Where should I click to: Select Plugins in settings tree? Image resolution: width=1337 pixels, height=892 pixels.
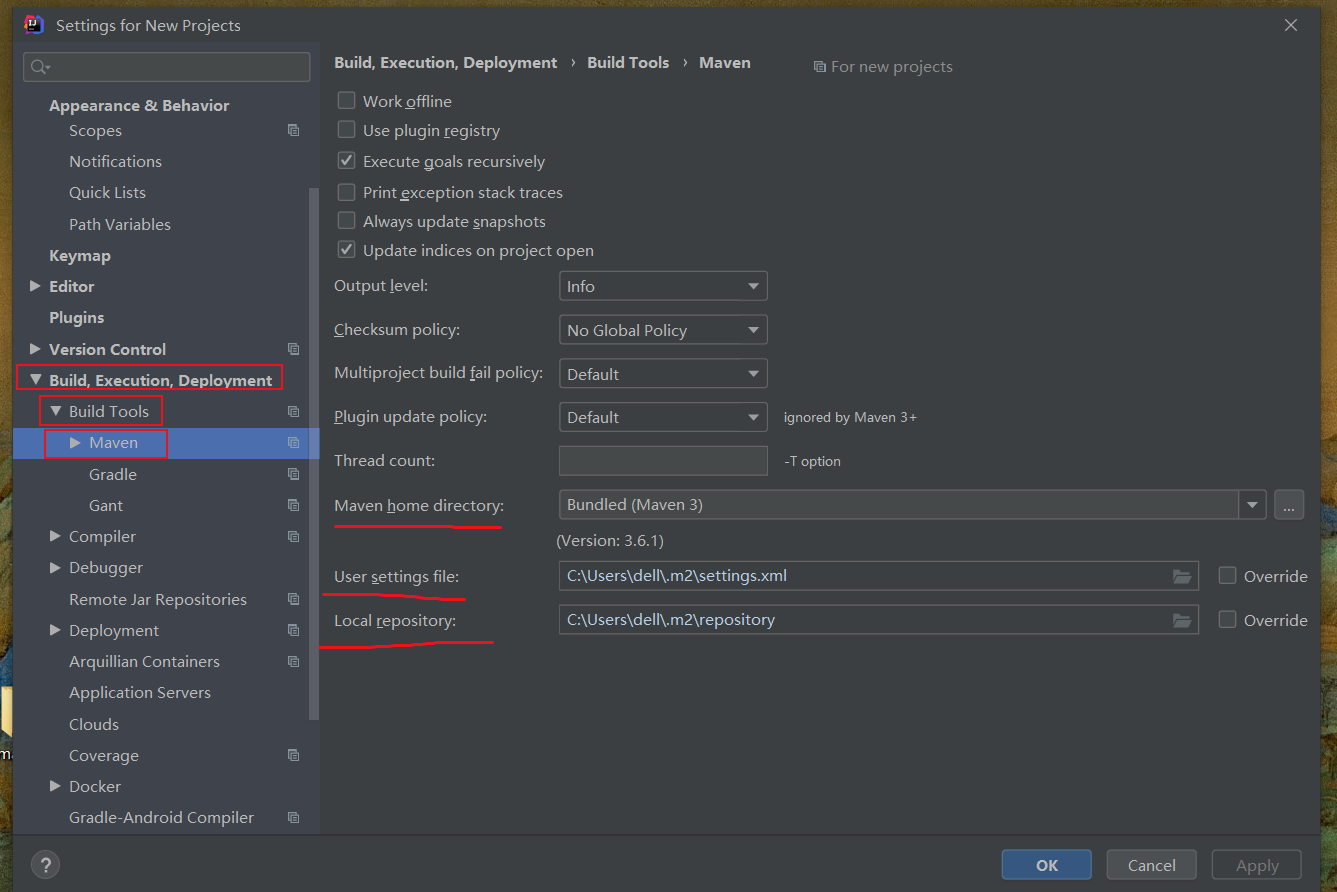[x=77, y=317]
